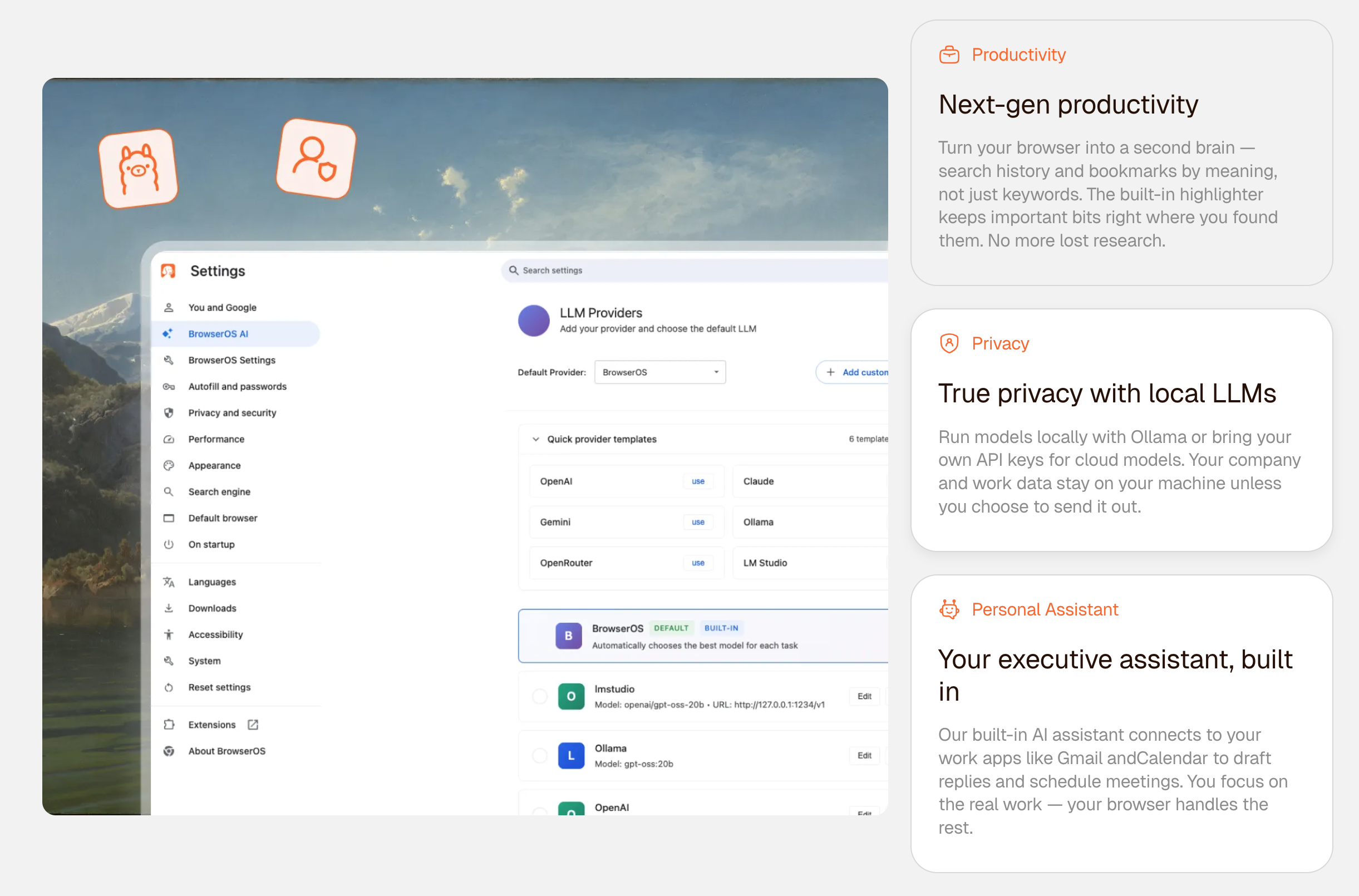The width and height of the screenshot is (1359, 896).
Task: Collapse Quick provider templates section
Action: point(536,439)
